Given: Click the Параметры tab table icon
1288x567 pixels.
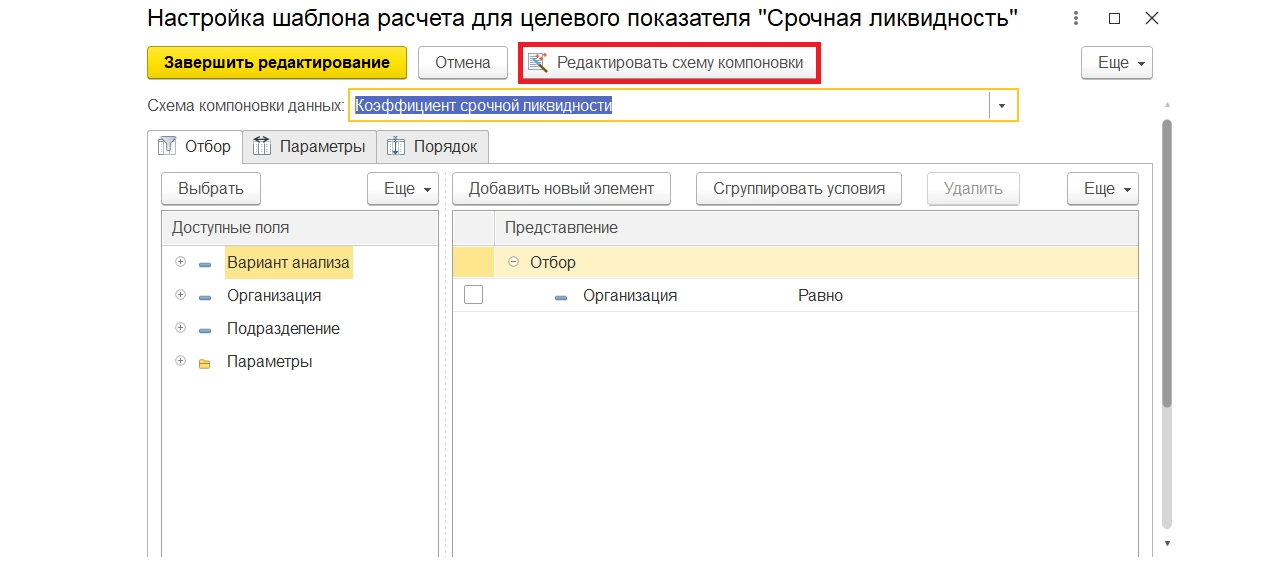Looking at the screenshot, I should 262,146.
